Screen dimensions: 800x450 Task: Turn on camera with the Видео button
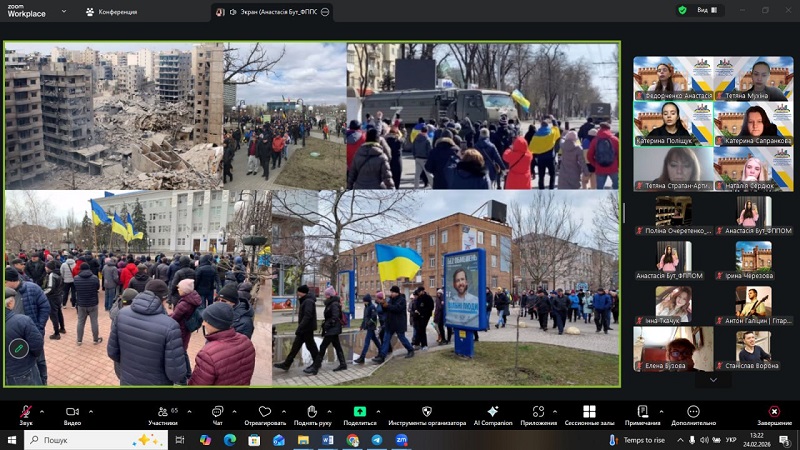pos(72,412)
